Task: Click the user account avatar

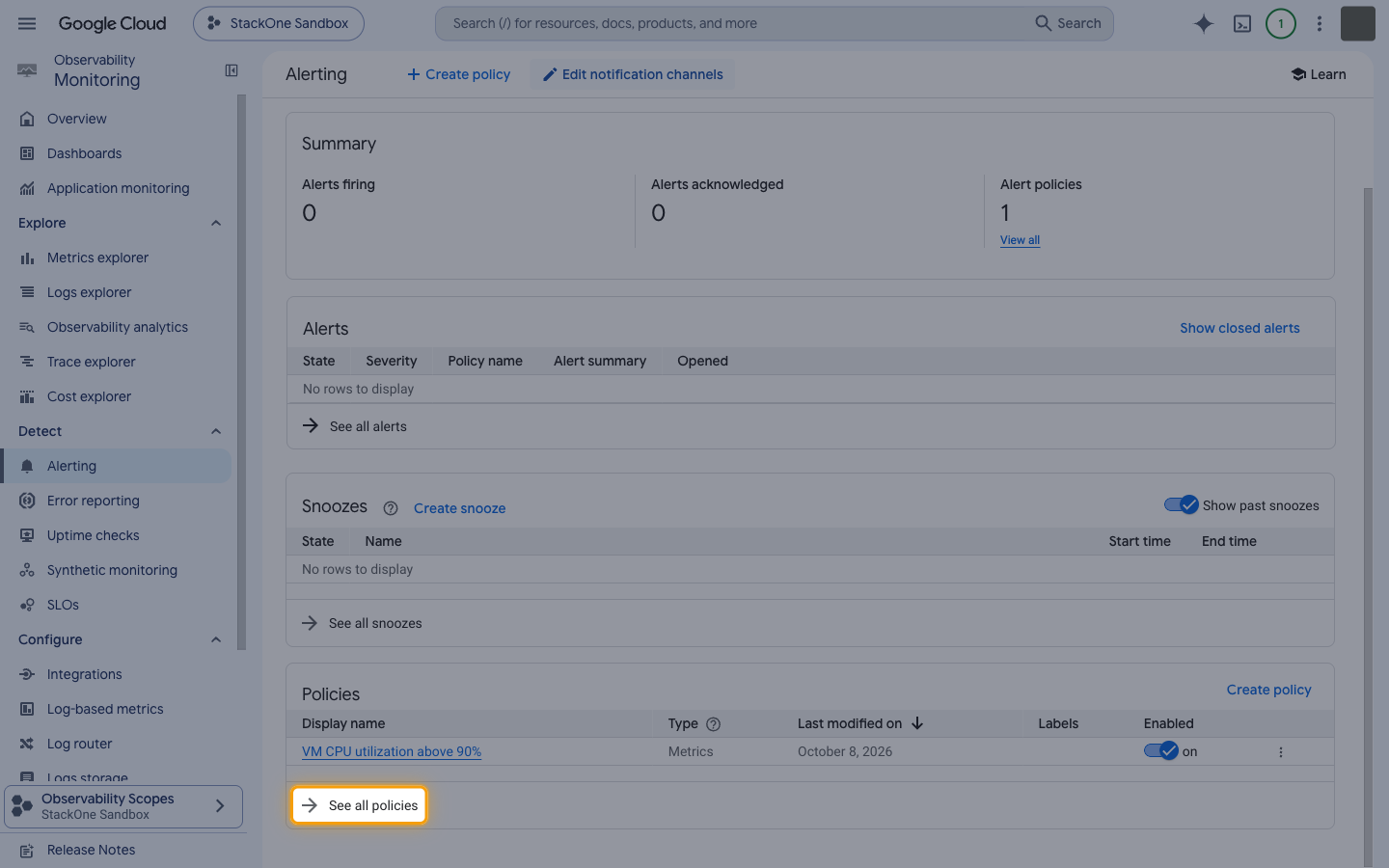Action: point(1358,24)
